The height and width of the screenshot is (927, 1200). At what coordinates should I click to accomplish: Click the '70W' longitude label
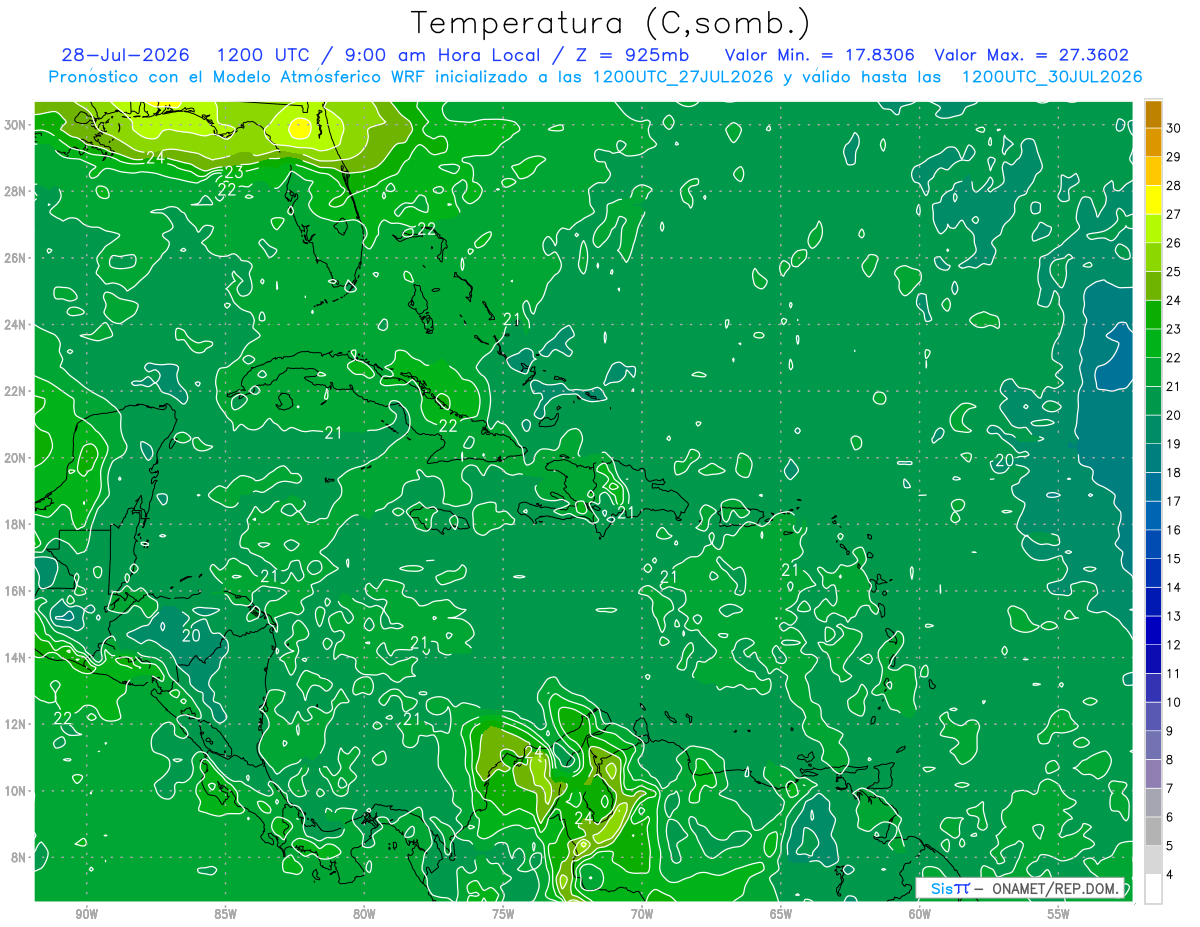[x=642, y=914]
